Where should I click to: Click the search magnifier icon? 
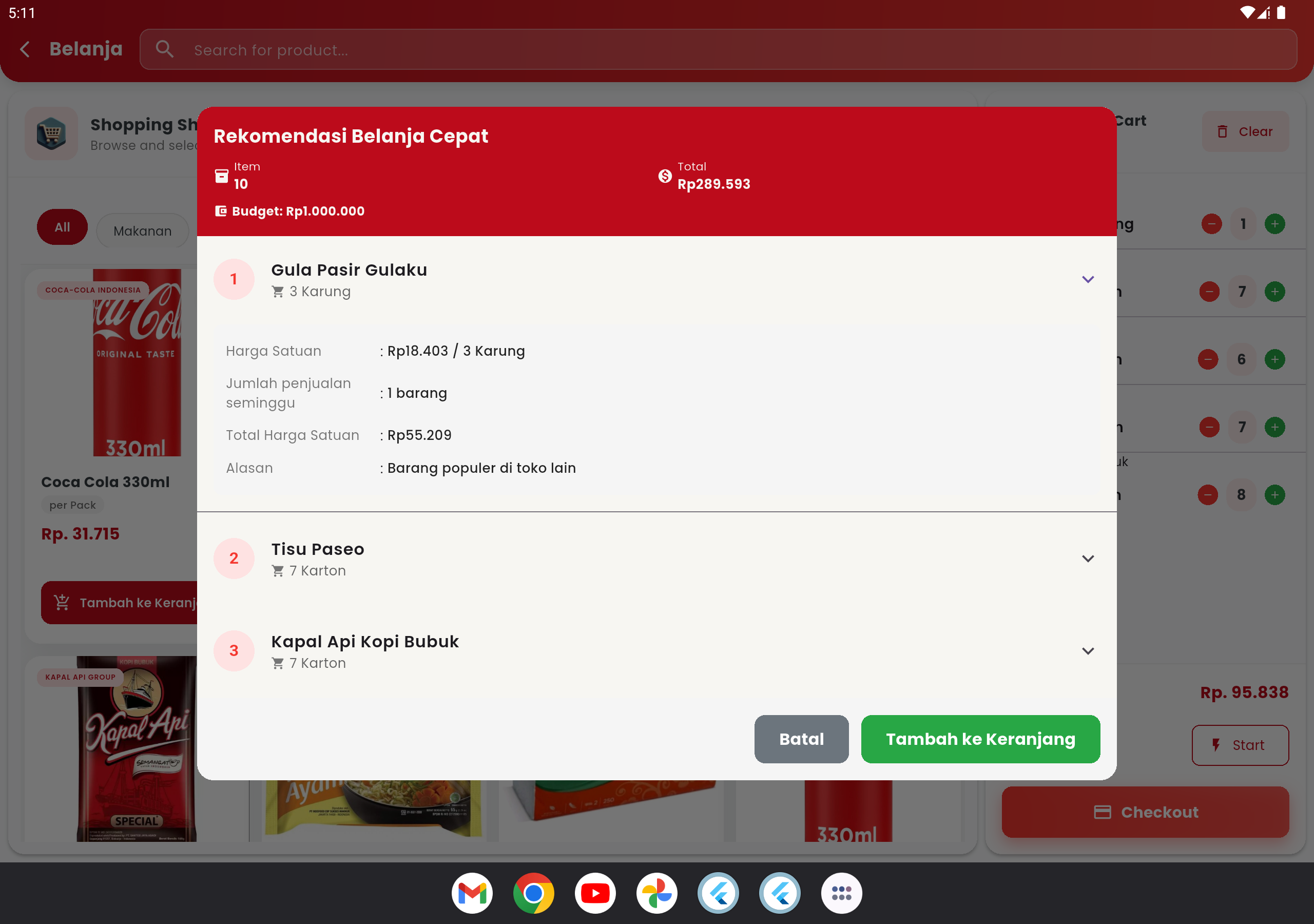point(165,49)
